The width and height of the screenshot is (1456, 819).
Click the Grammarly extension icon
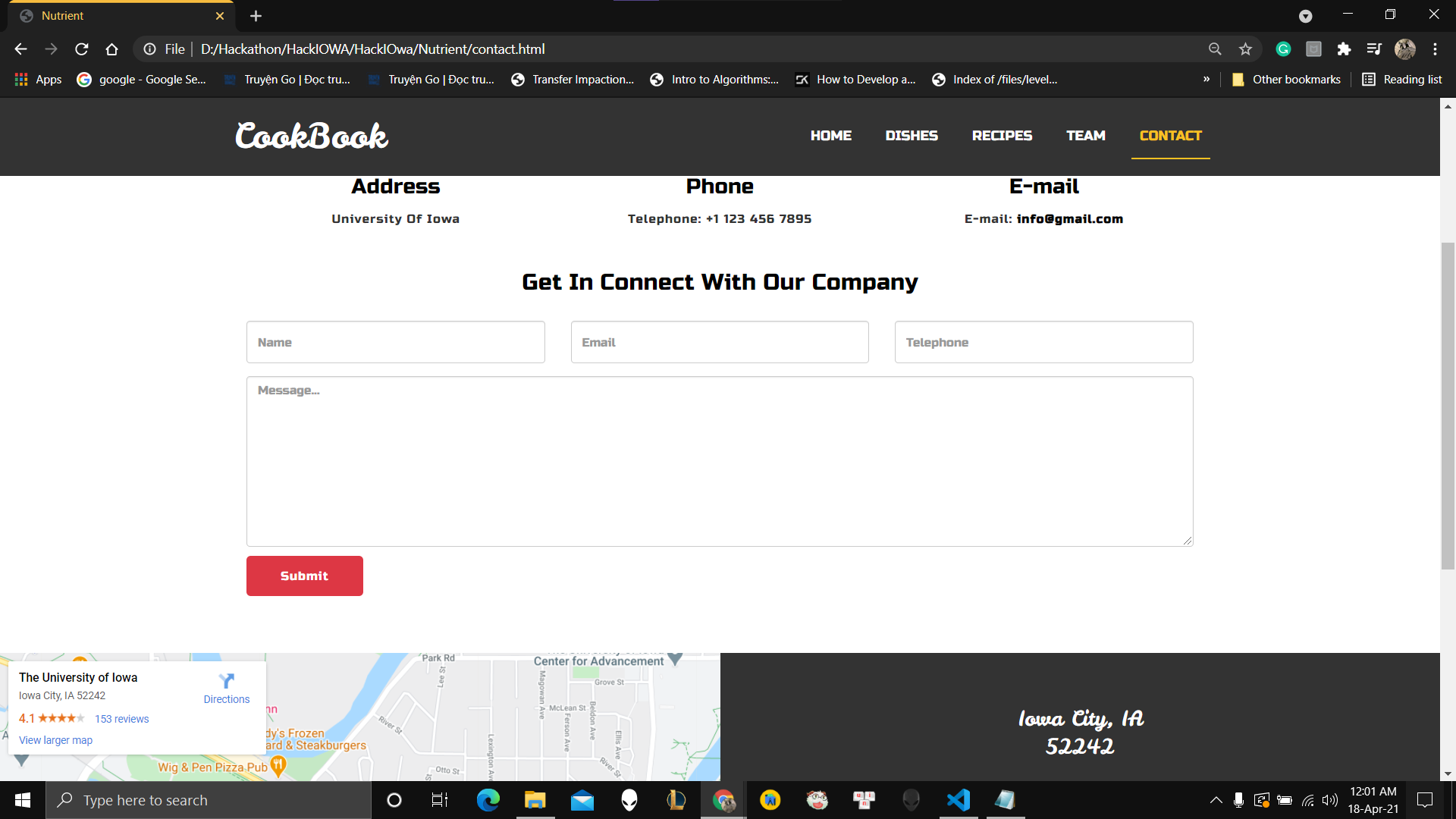pyautogui.click(x=1283, y=49)
